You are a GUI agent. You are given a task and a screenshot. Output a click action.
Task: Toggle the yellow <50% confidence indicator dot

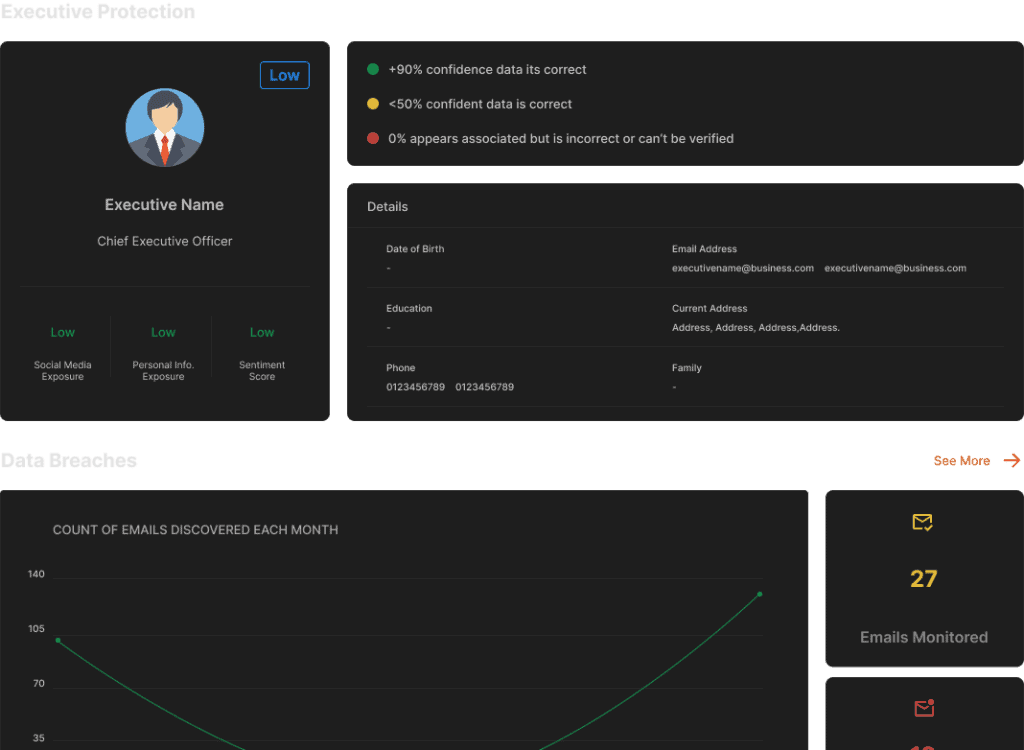tap(374, 104)
